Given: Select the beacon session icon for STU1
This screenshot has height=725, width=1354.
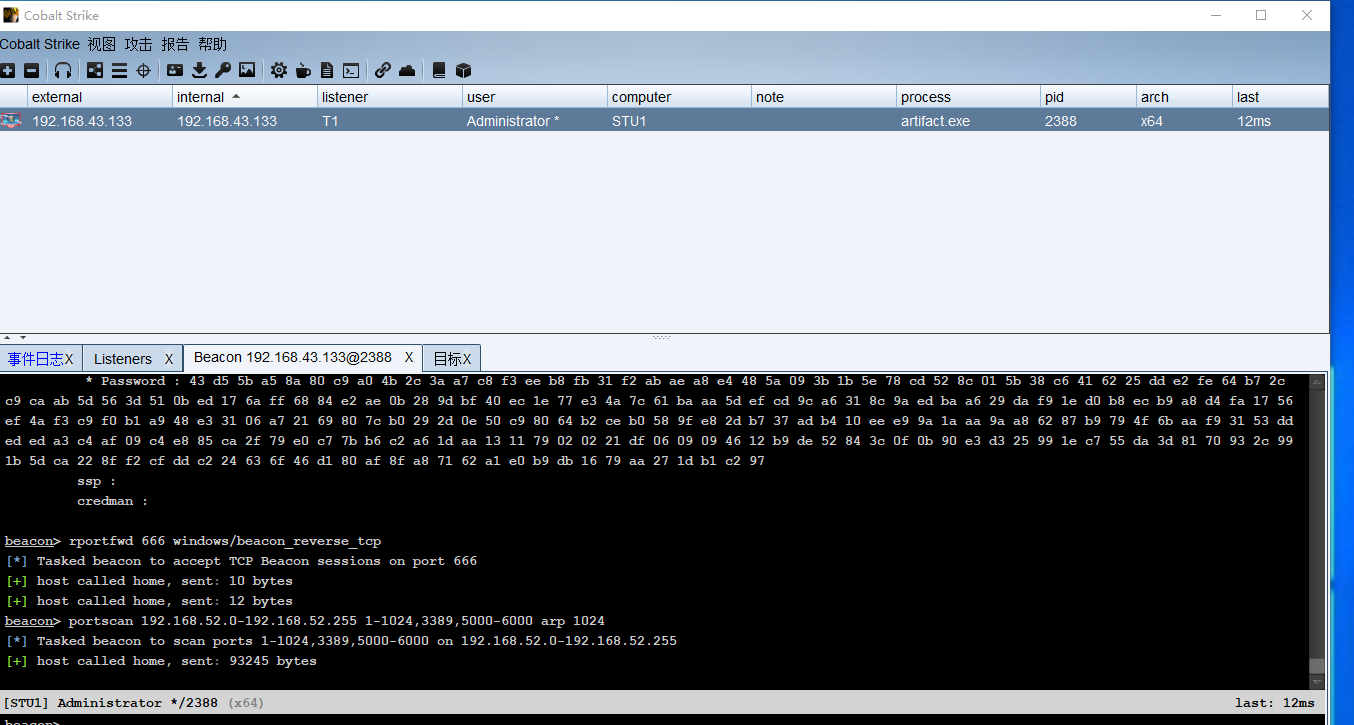Looking at the screenshot, I should pyautogui.click(x=11, y=121).
